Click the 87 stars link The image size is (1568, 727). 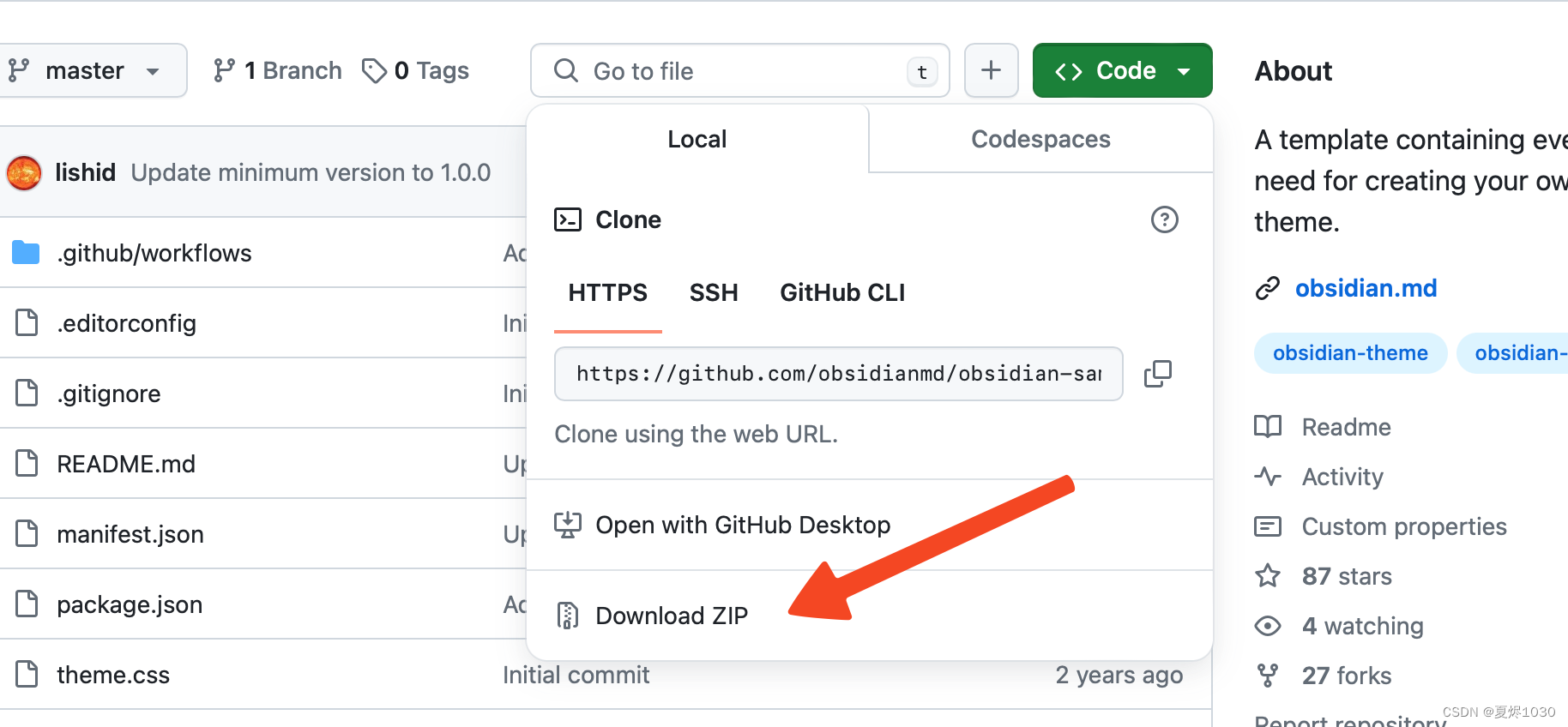tap(1347, 576)
